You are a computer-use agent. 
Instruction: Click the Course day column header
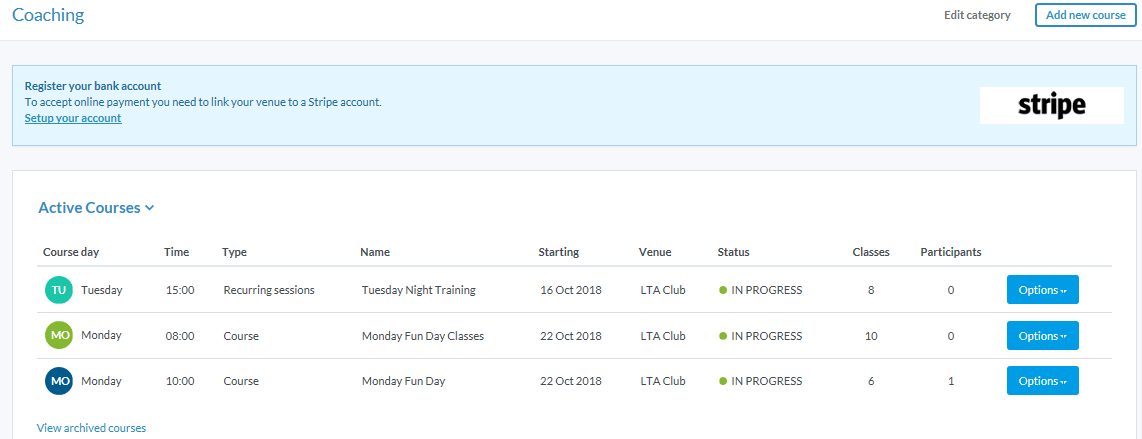coord(71,252)
